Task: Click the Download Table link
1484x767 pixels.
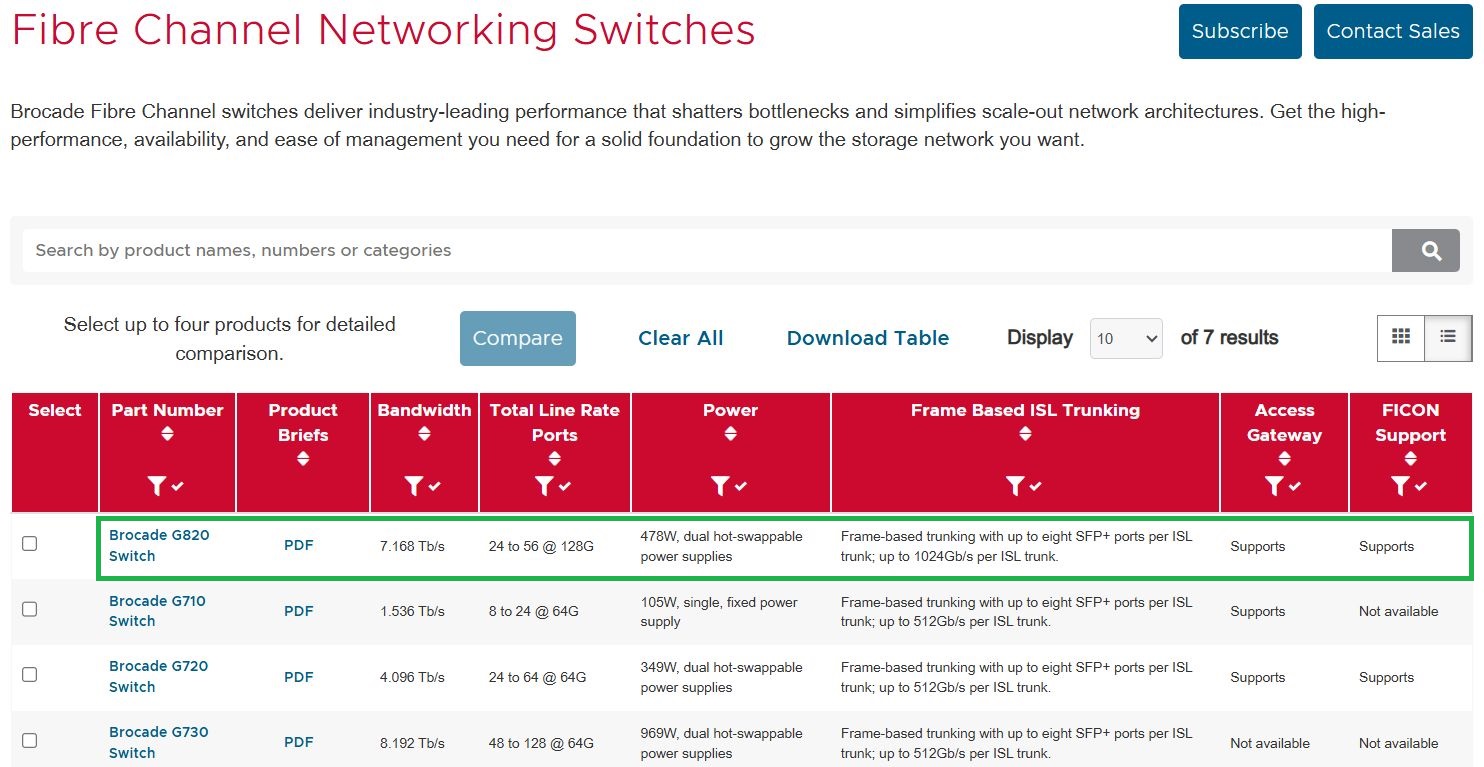Action: click(x=867, y=338)
